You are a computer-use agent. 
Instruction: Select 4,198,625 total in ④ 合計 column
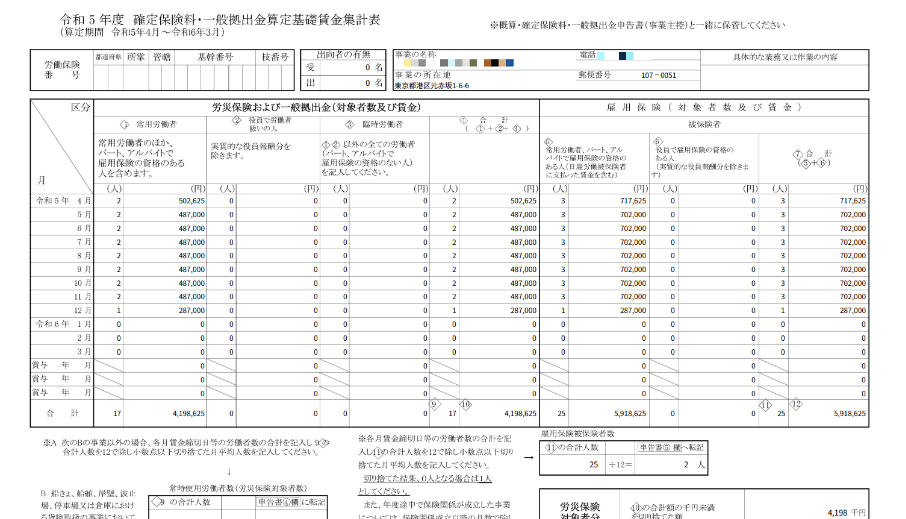click(x=521, y=414)
